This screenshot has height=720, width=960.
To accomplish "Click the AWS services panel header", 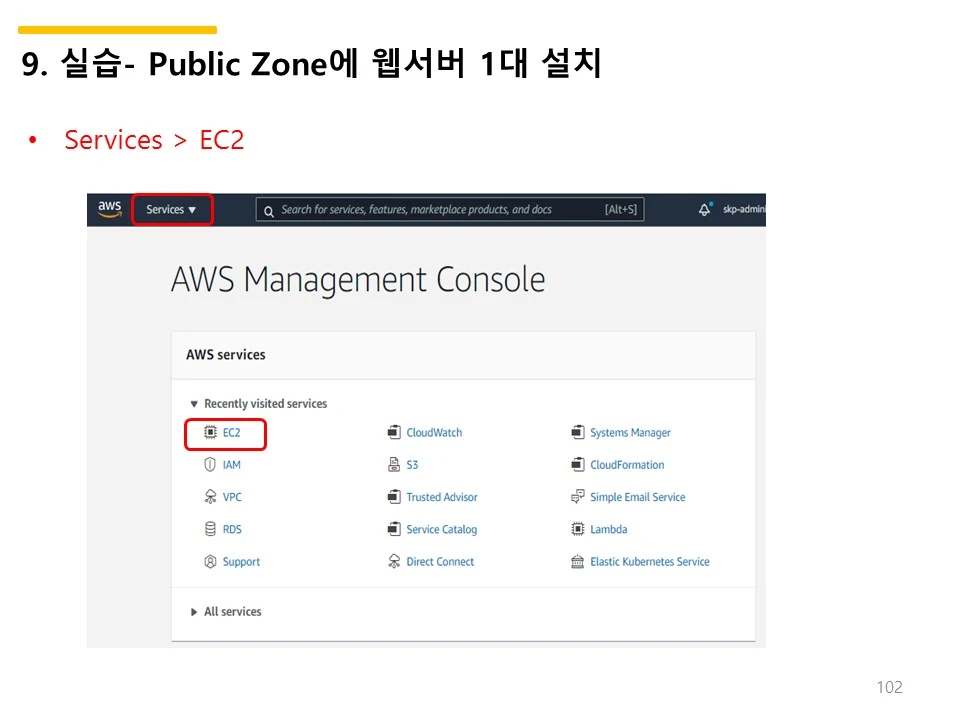I will [x=463, y=355].
